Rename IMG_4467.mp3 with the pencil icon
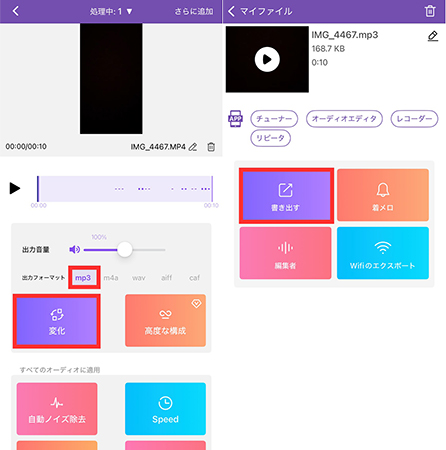This screenshot has width=446, height=450. pos(433,36)
